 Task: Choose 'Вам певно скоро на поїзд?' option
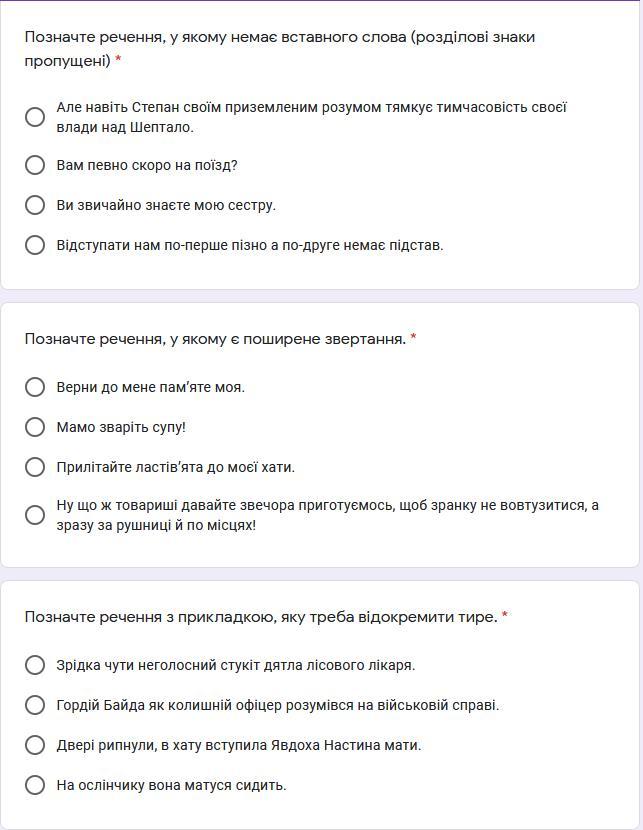point(35,165)
